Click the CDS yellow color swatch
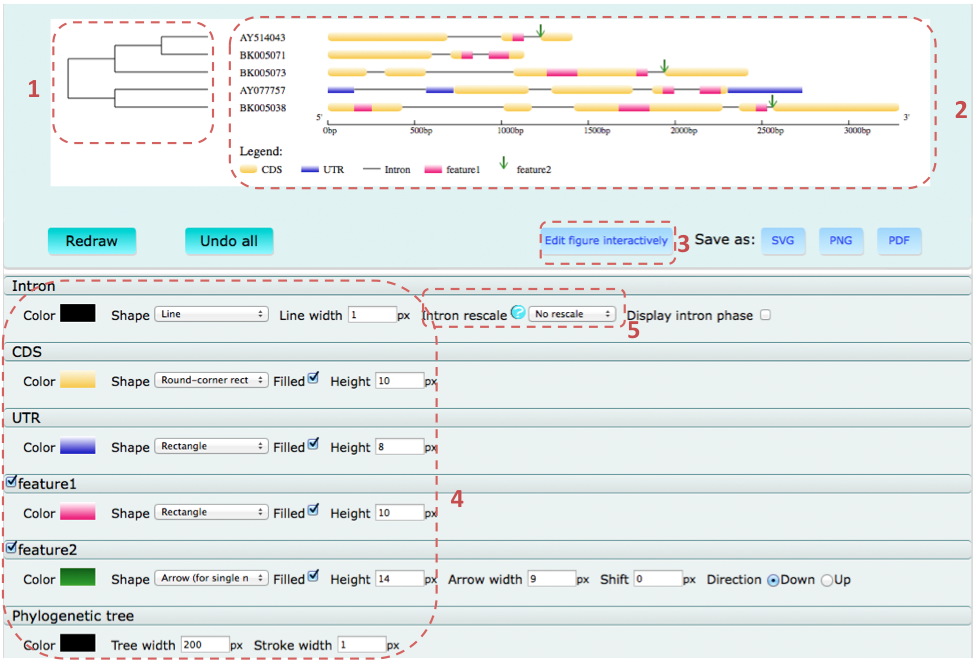Viewport: 974px width, 661px height. pyautogui.click(x=78, y=380)
